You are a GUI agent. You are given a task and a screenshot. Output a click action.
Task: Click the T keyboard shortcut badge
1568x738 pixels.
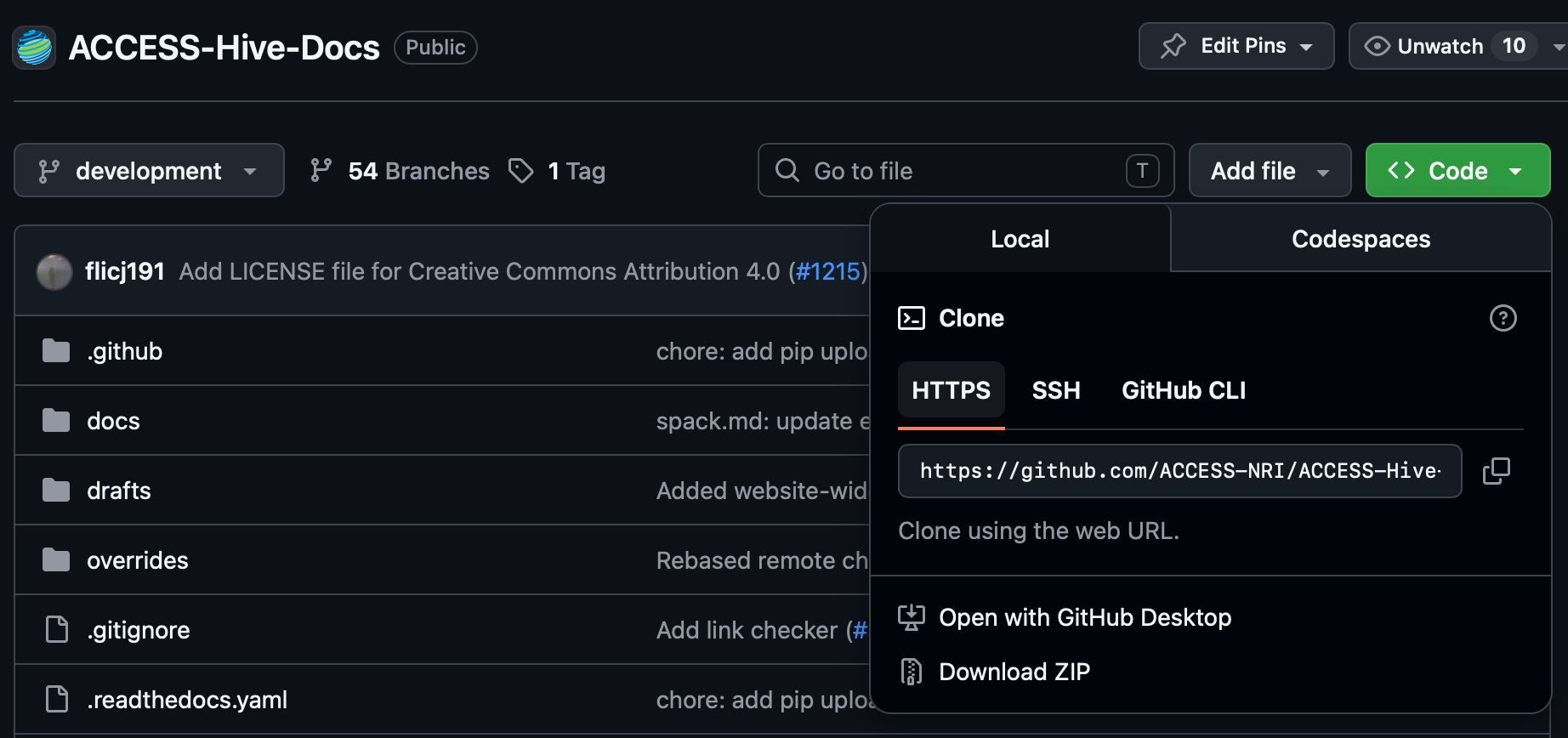pos(1142,171)
